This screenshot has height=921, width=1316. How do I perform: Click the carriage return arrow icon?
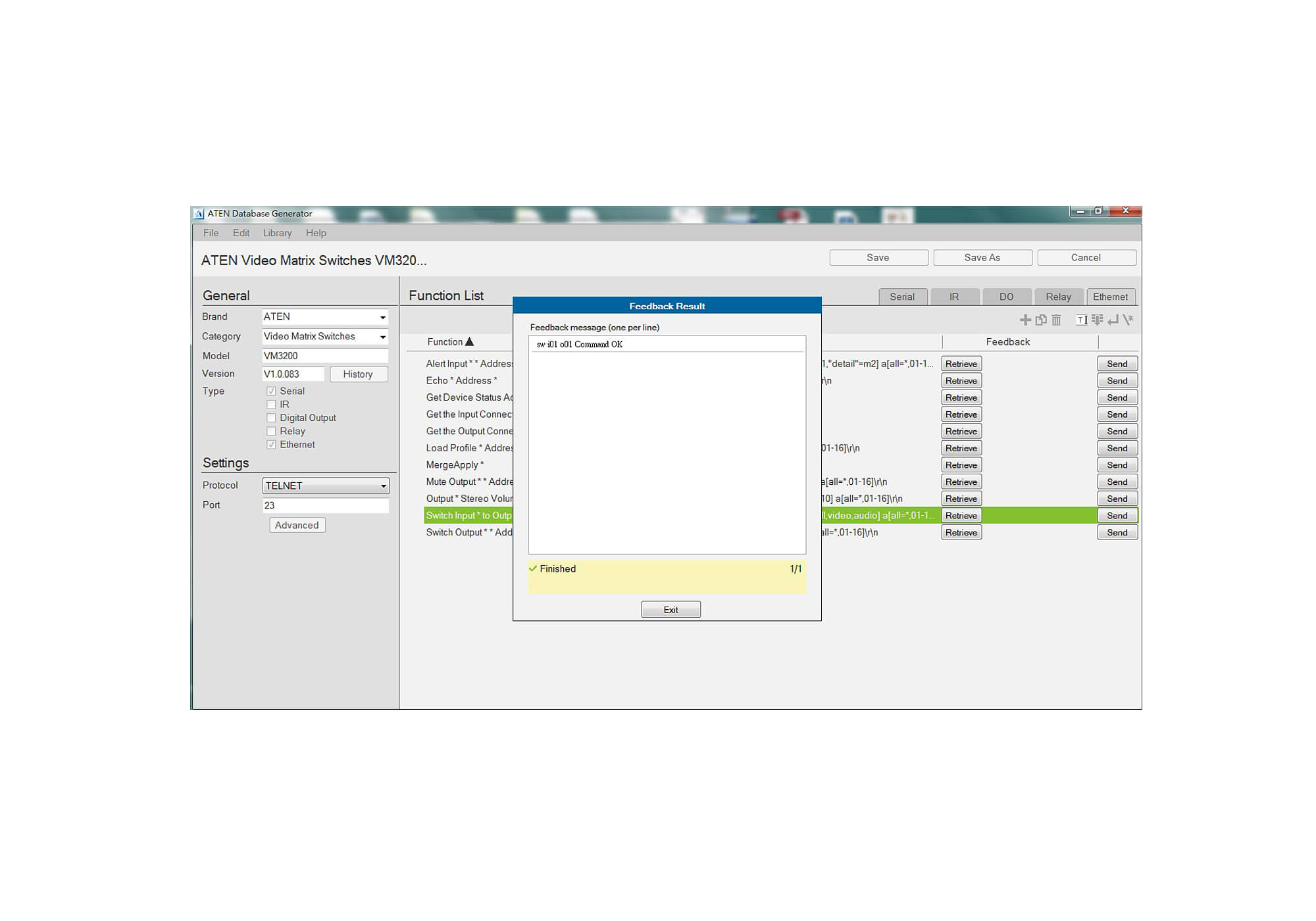tap(1113, 320)
